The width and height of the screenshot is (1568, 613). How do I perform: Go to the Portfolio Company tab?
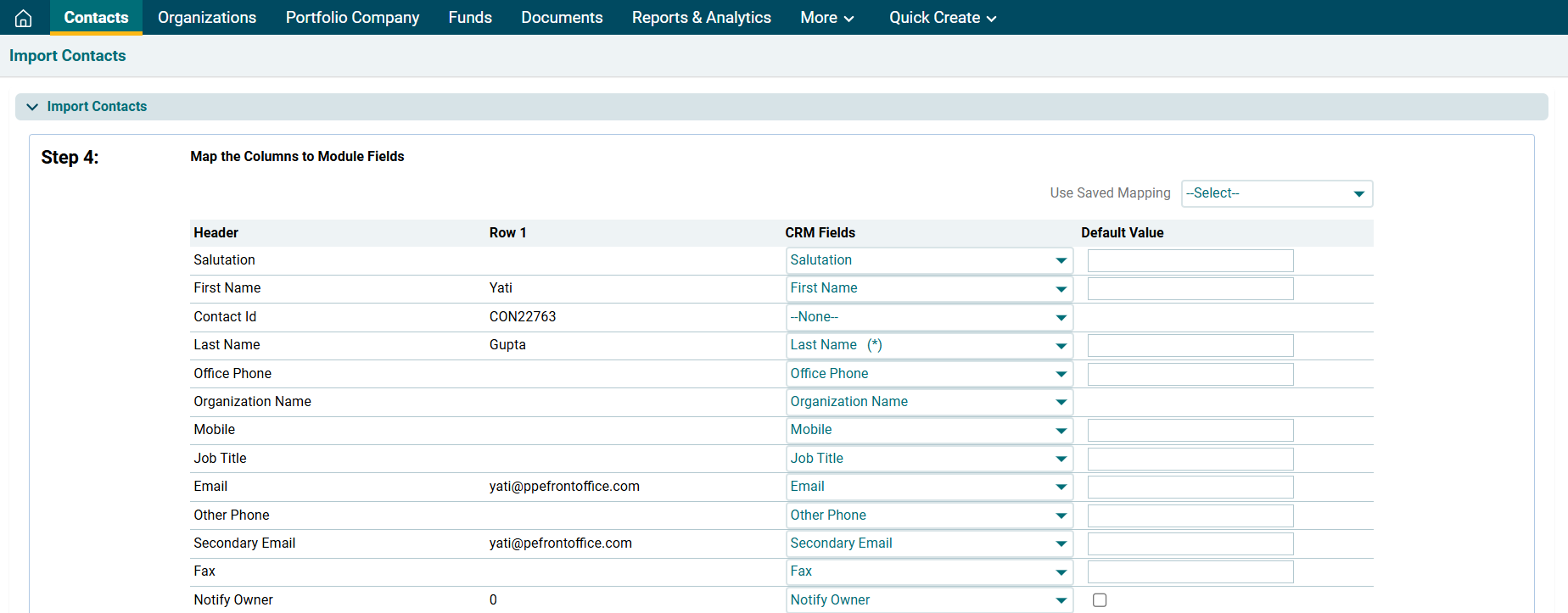tap(352, 18)
